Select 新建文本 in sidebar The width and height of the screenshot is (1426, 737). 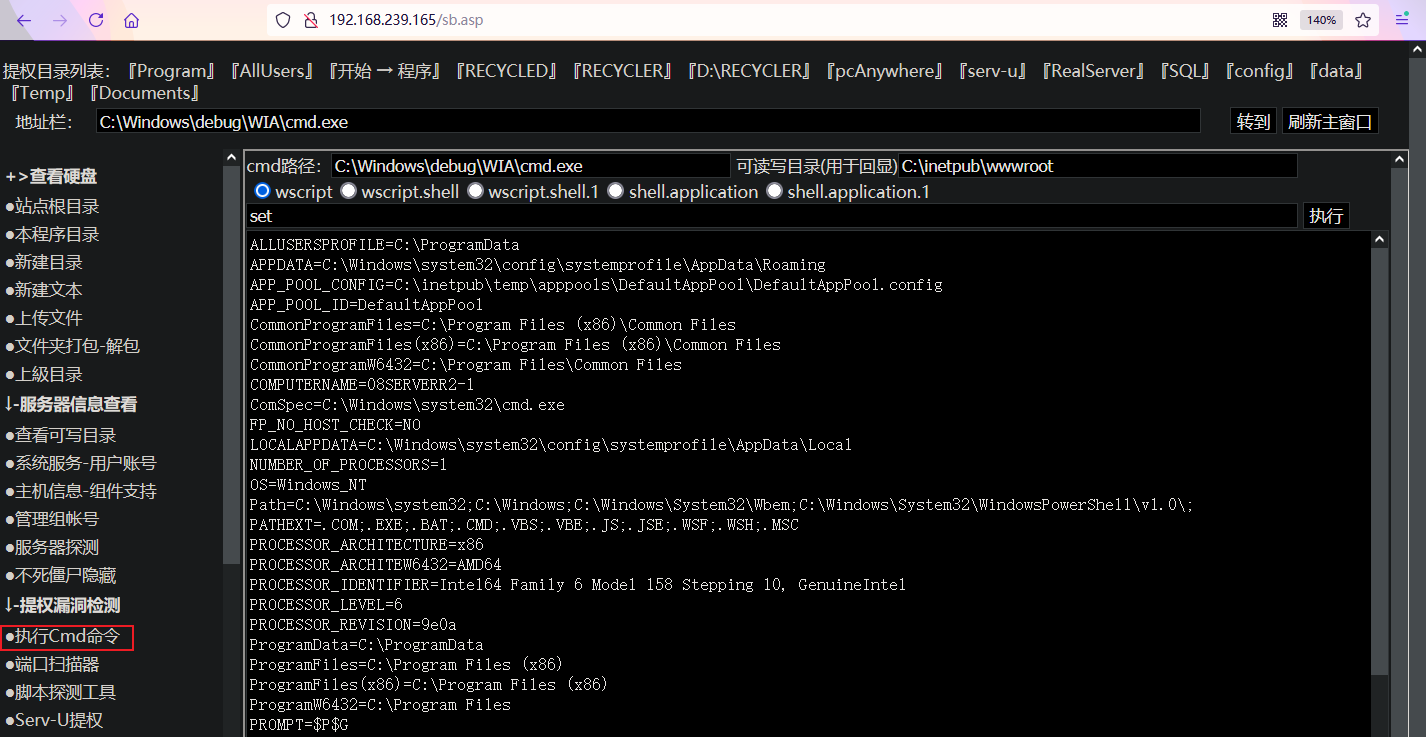(44, 291)
